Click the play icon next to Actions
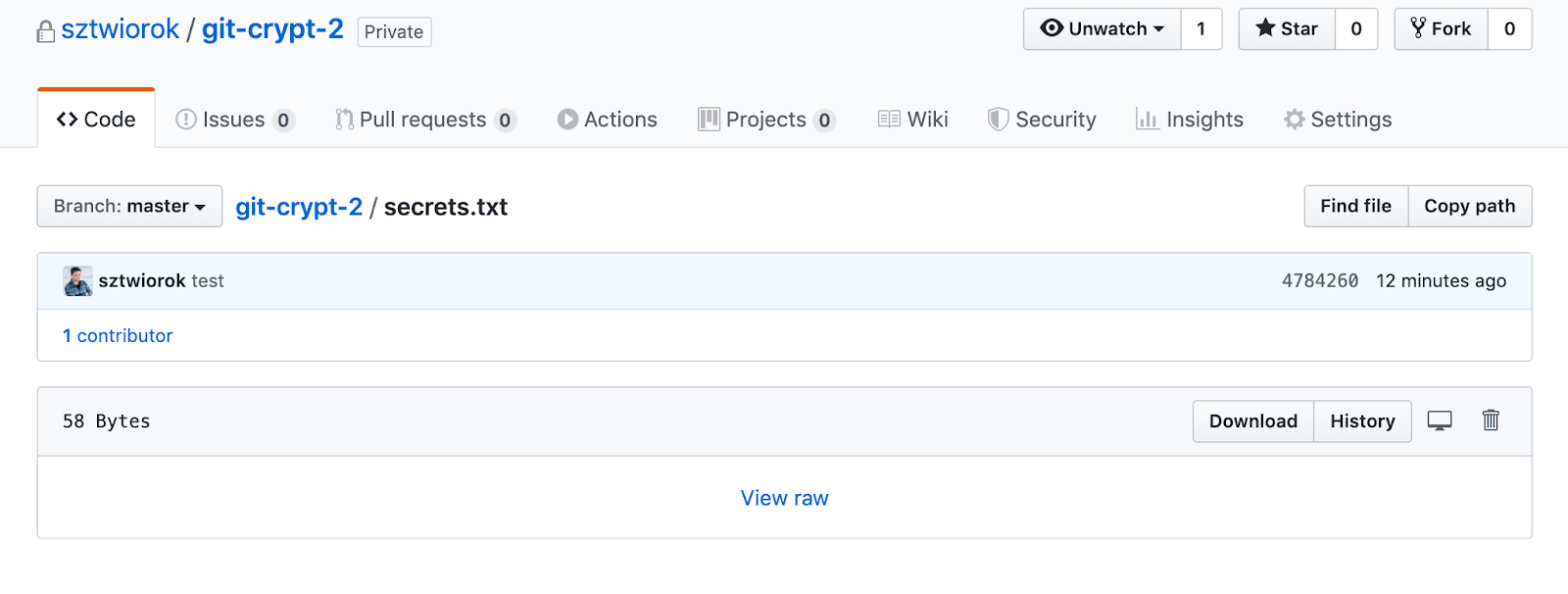Viewport: 1568px width, 594px height. coord(568,119)
